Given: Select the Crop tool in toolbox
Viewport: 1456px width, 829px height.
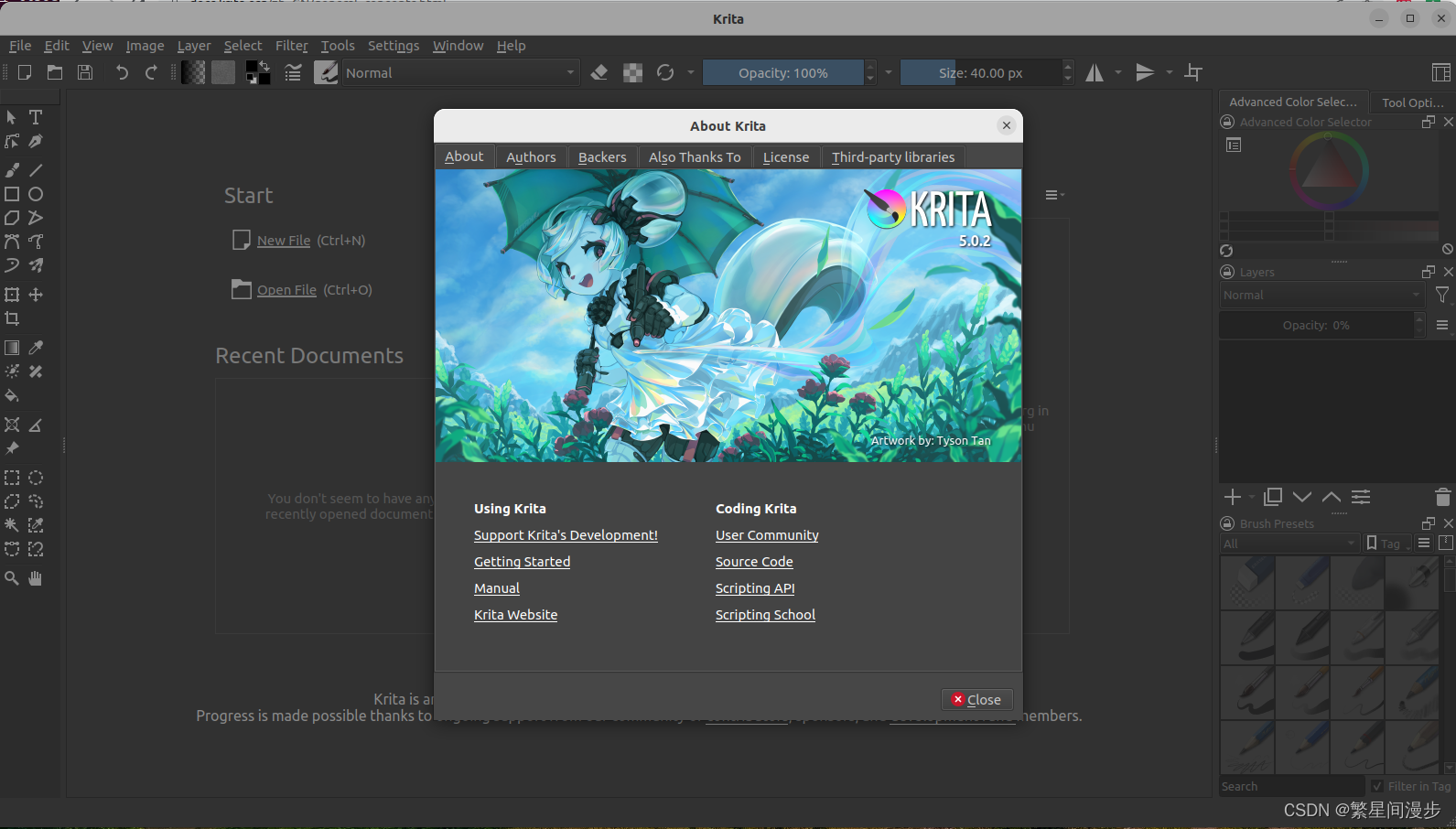Looking at the screenshot, I should pos(12,318).
